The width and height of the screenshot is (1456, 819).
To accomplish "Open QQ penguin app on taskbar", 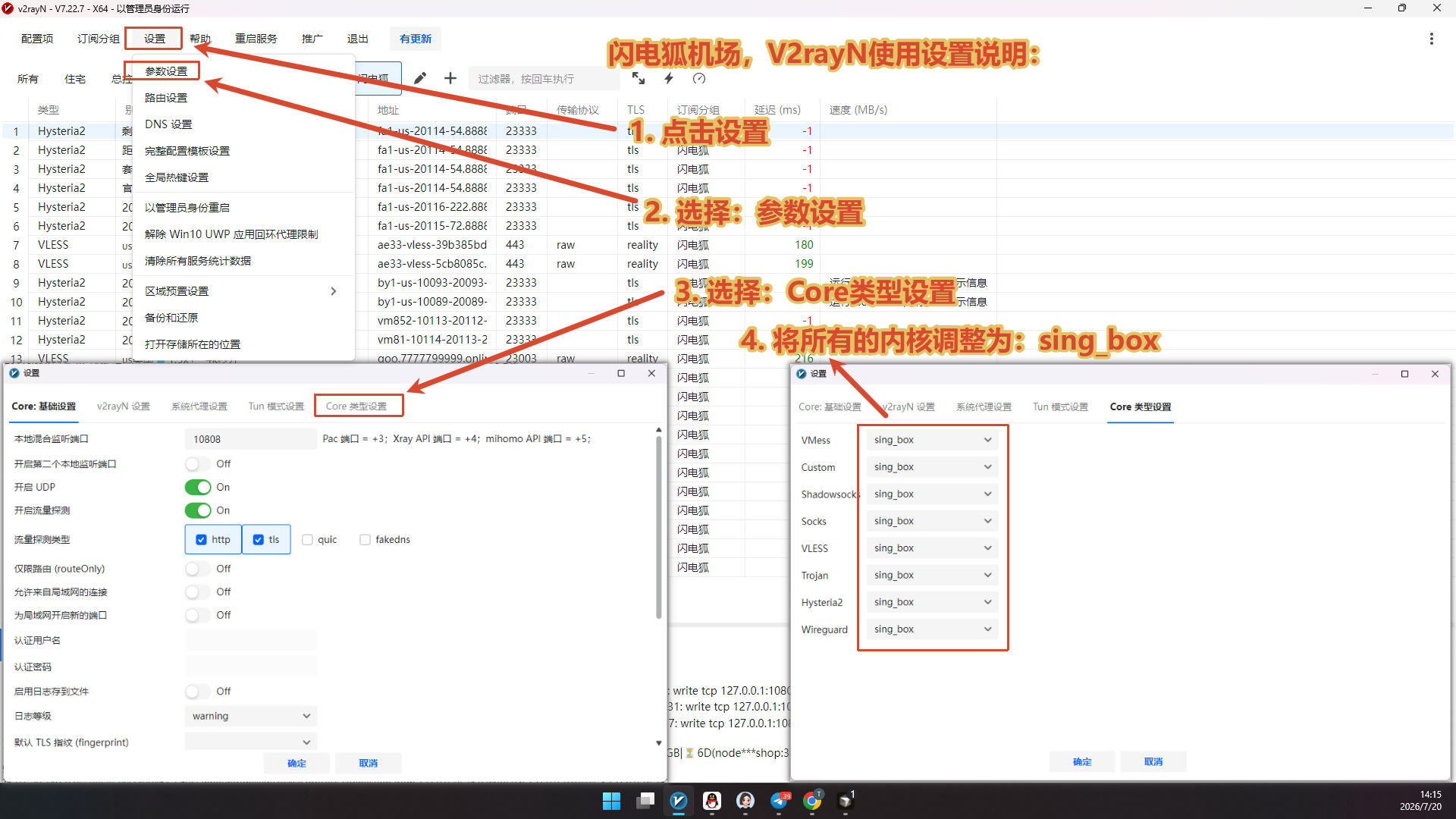I will pyautogui.click(x=712, y=801).
